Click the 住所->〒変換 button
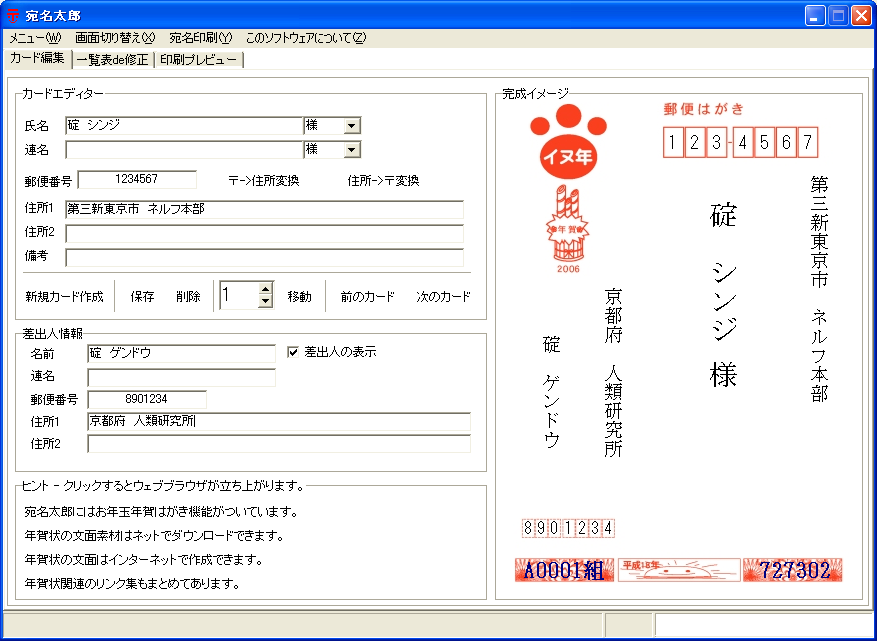Screen dimensions: 877x641 383,181
